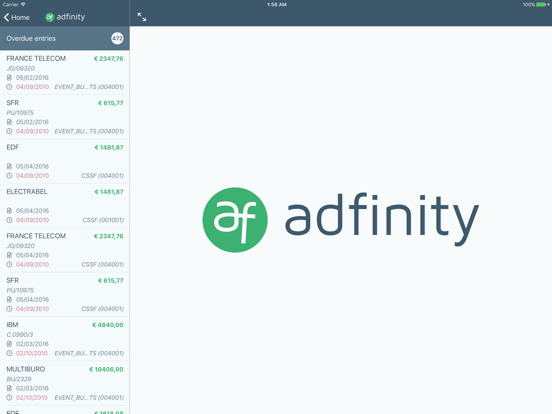Click the clock icon in the first FRANCE TELECOM entry

pos(10,87)
